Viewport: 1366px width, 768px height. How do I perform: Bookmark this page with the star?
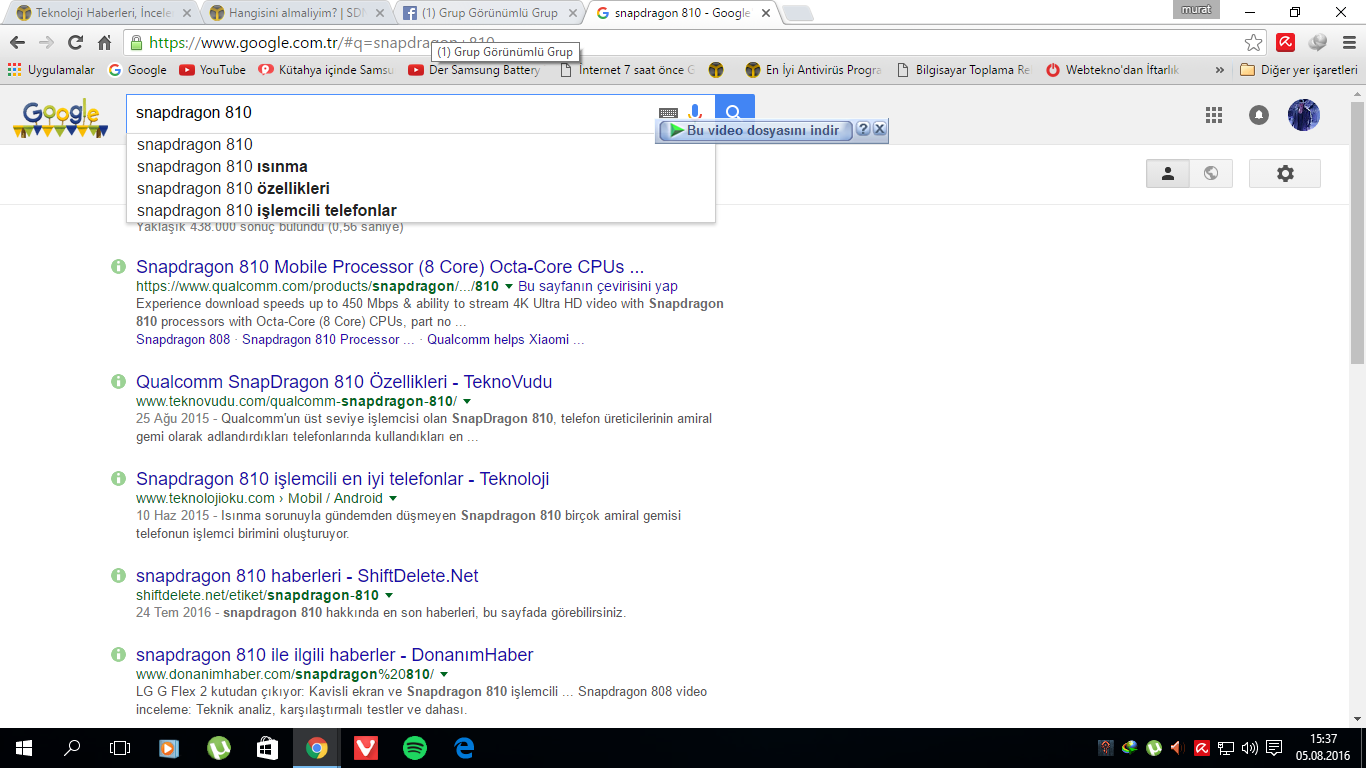point(1253,43)
